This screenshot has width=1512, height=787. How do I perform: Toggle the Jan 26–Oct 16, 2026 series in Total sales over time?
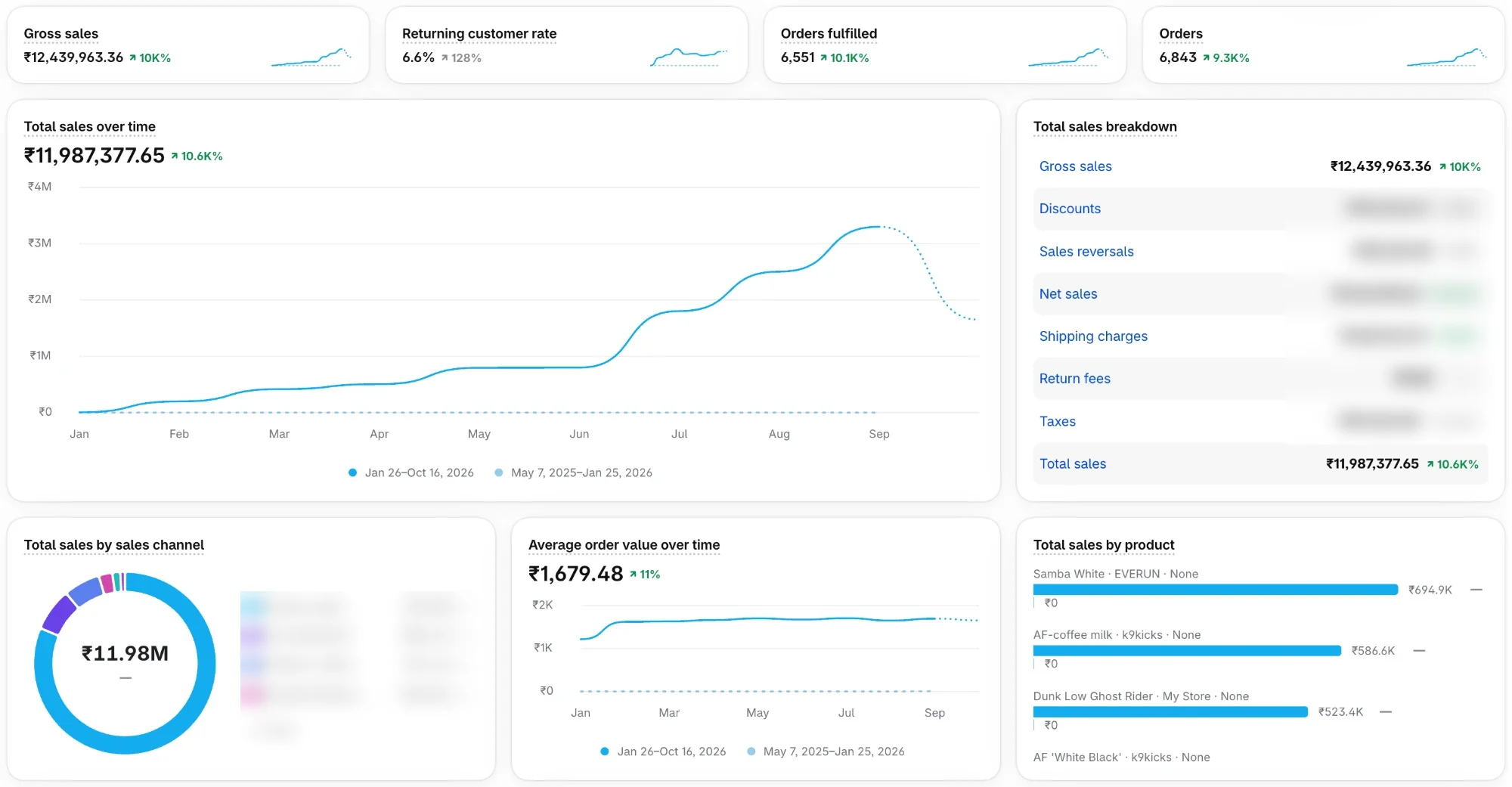[x=411, y=473]
